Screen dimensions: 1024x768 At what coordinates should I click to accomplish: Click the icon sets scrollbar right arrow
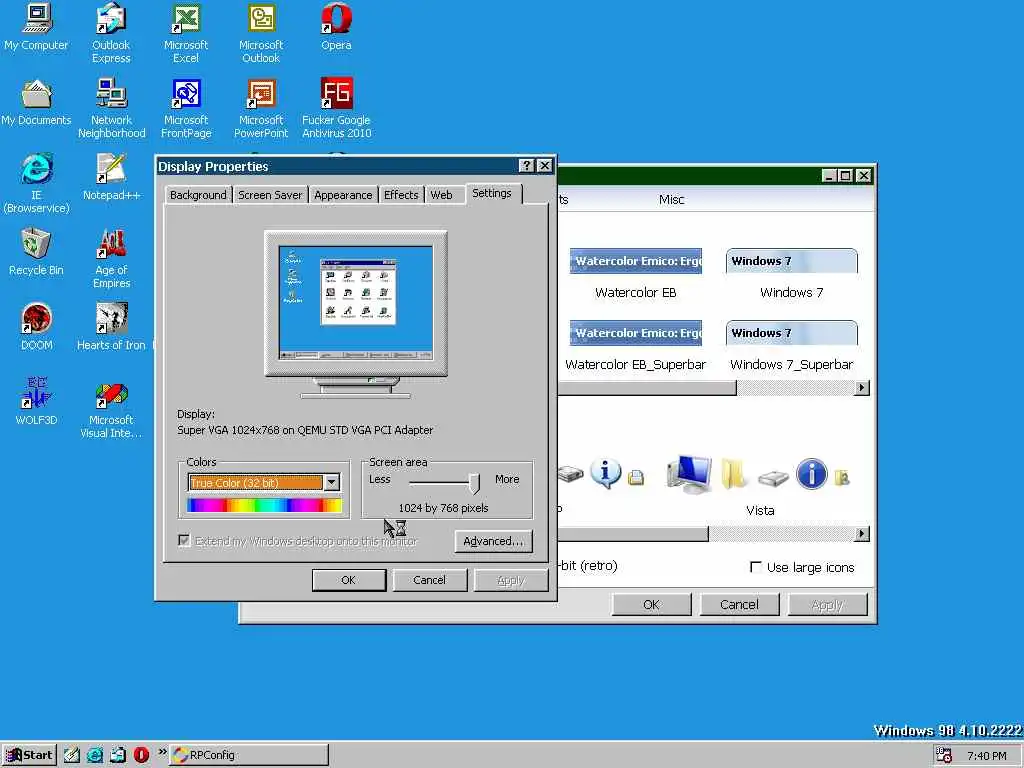click(x=862, y=534)
